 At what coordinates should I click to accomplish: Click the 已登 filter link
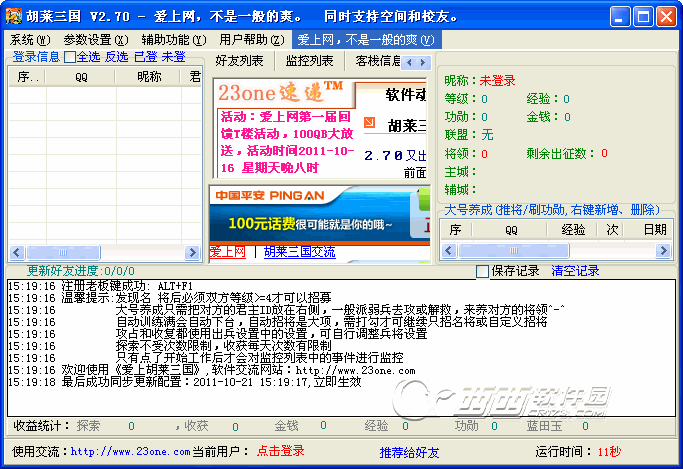point(145,57)
